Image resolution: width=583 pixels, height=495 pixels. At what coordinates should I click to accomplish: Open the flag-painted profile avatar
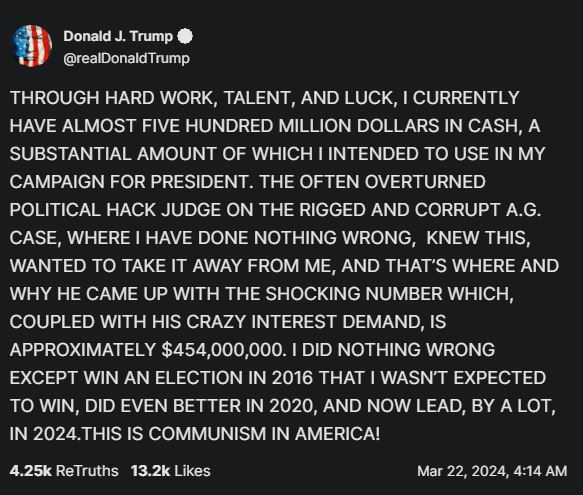[x=32, y=46]
